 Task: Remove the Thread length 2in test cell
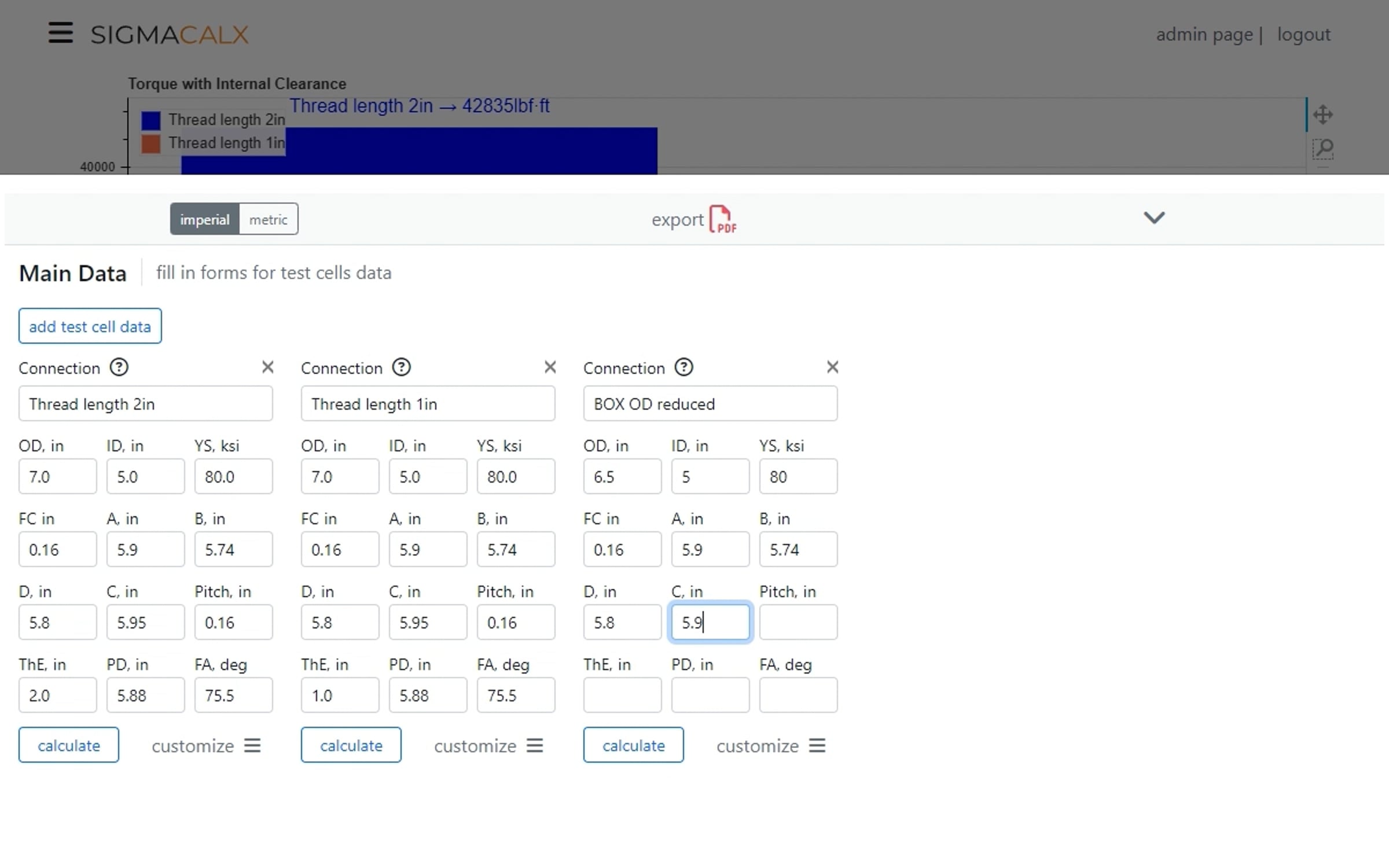click(267, 367)
